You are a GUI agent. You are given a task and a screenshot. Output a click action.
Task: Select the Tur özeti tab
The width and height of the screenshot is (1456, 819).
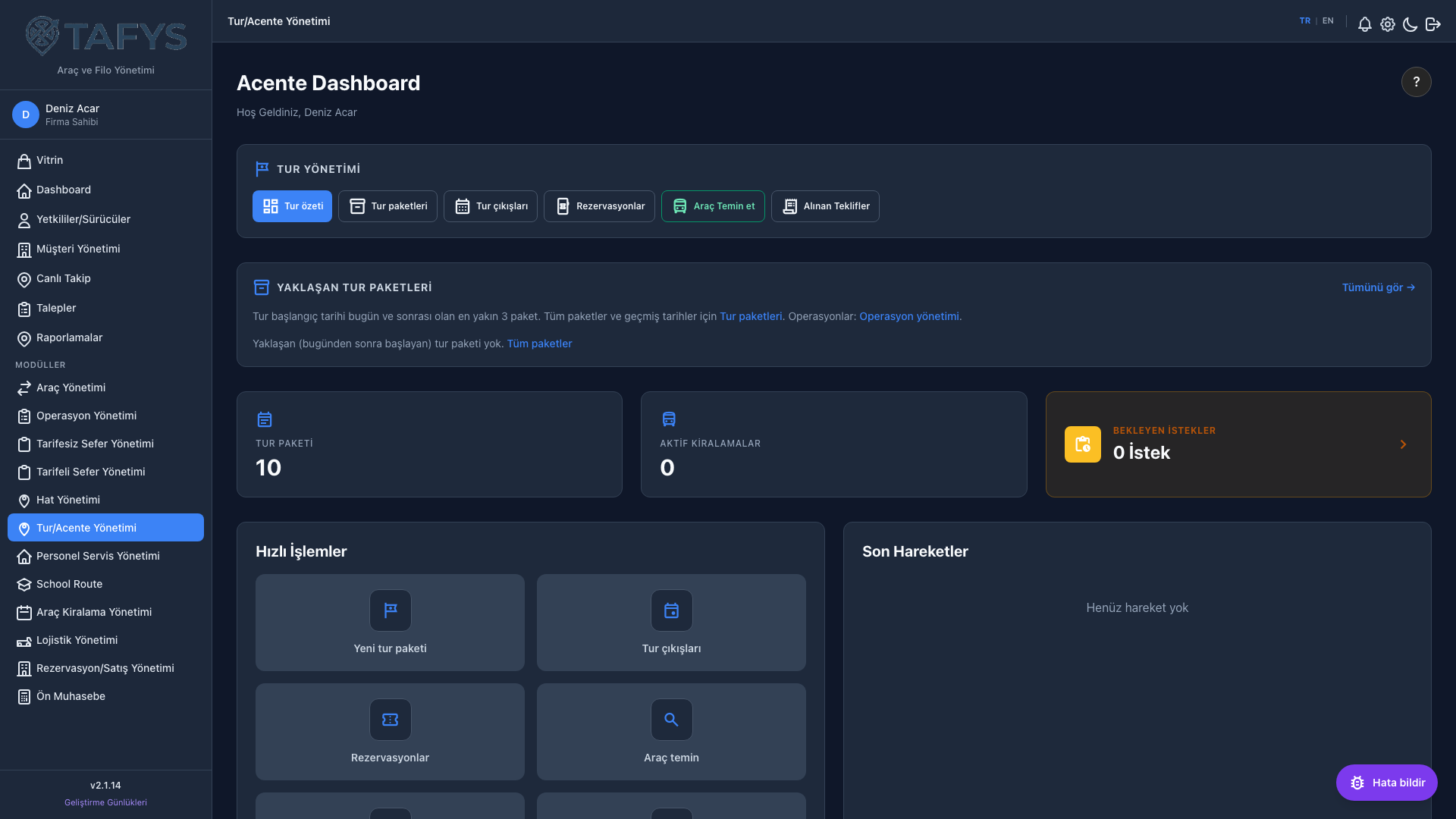(292, 206)
